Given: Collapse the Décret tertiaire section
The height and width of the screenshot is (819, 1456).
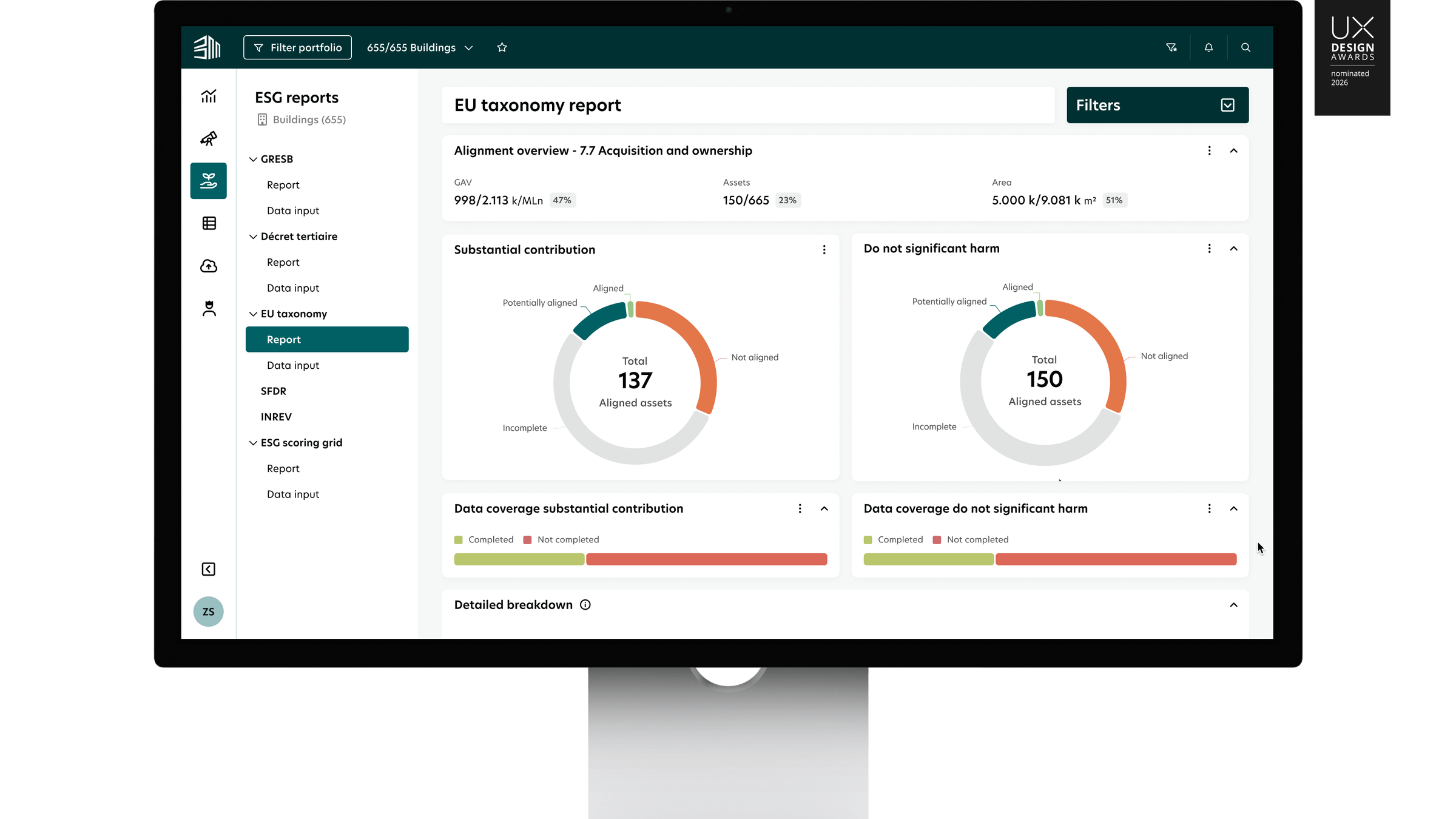Looking at the screenshot, I should click(x=253, y=237).
